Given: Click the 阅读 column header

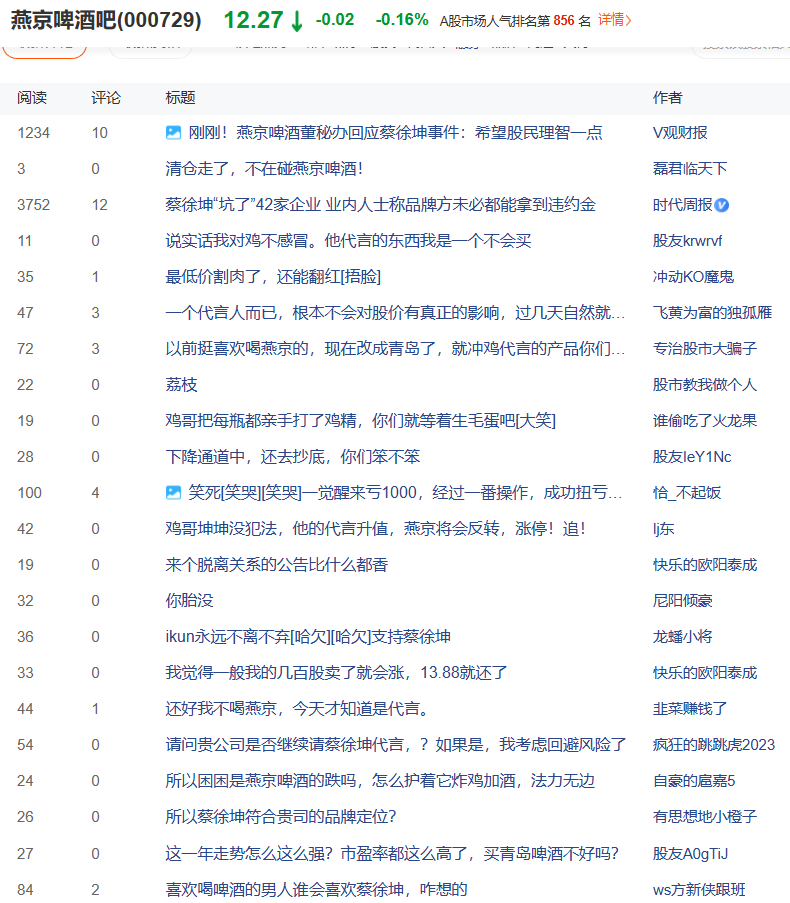Looking at the screenshot, I should click(32, 98).
